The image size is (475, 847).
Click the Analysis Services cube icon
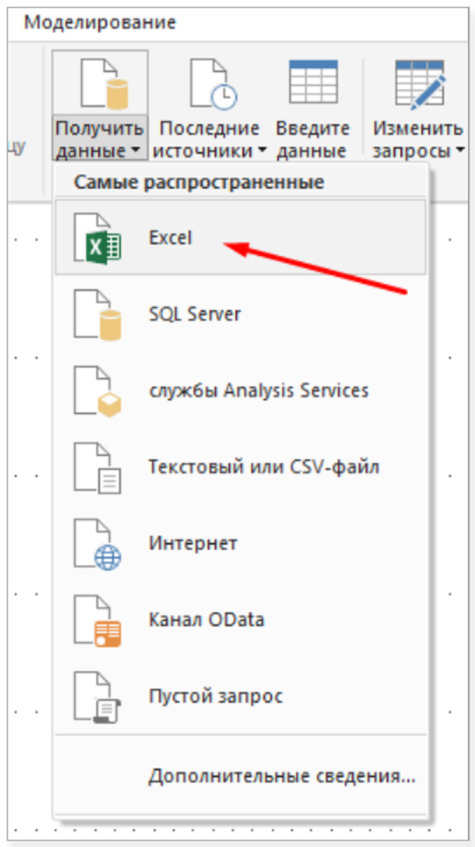pyautogui.click(x=97, y=391)
